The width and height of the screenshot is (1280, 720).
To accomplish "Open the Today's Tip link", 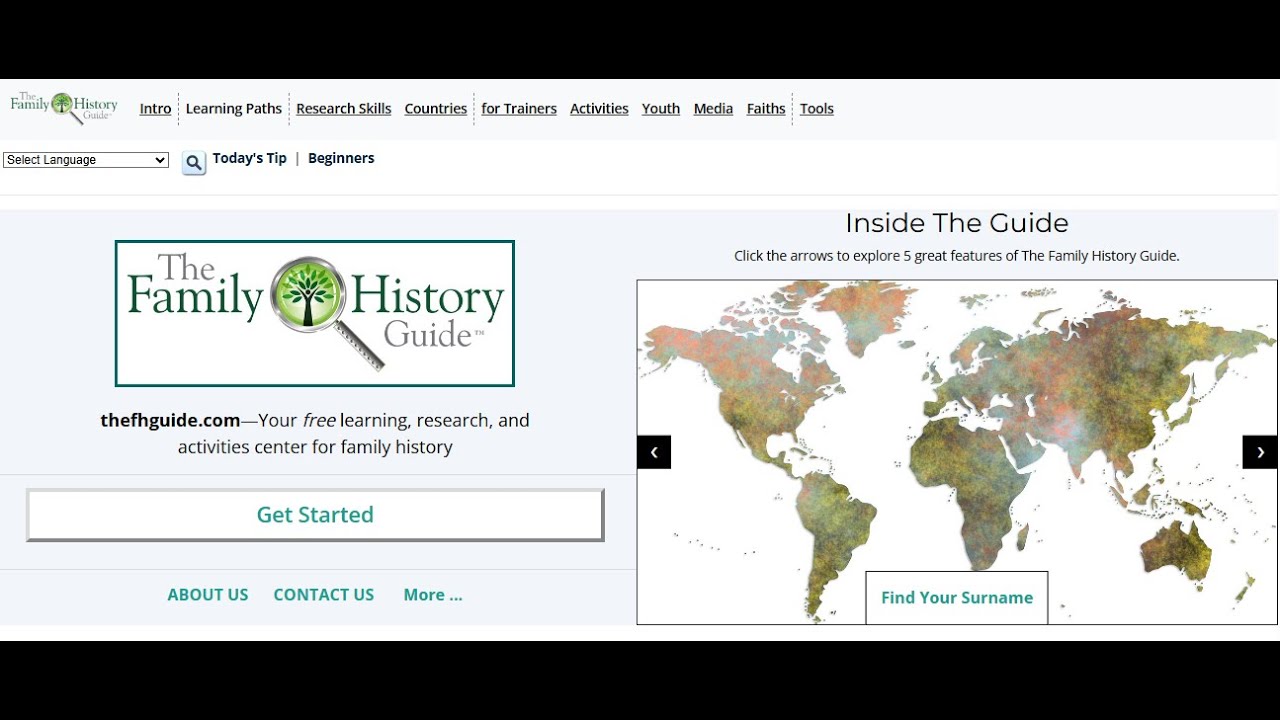I will pos(250,158).
